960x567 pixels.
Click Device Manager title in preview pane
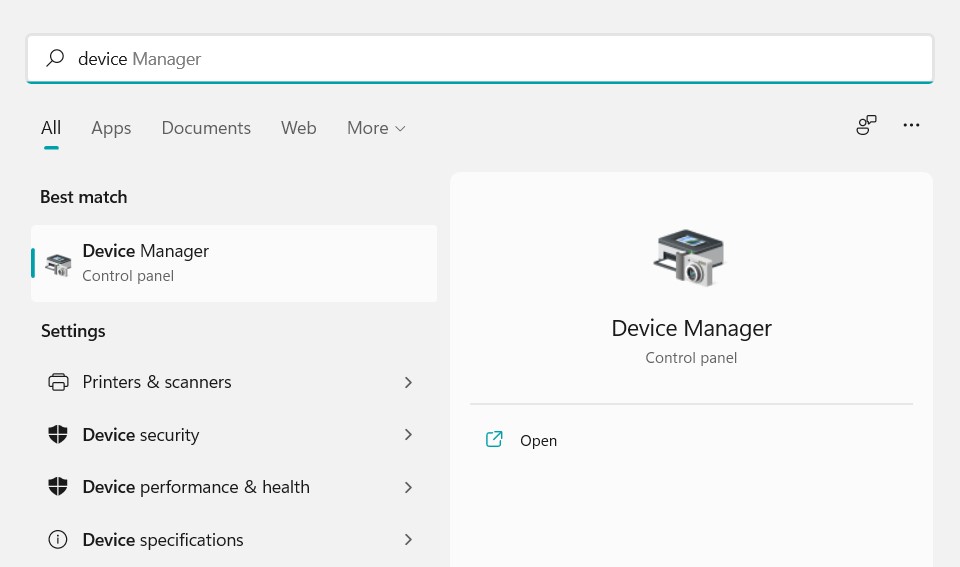(x=691, y=328)
